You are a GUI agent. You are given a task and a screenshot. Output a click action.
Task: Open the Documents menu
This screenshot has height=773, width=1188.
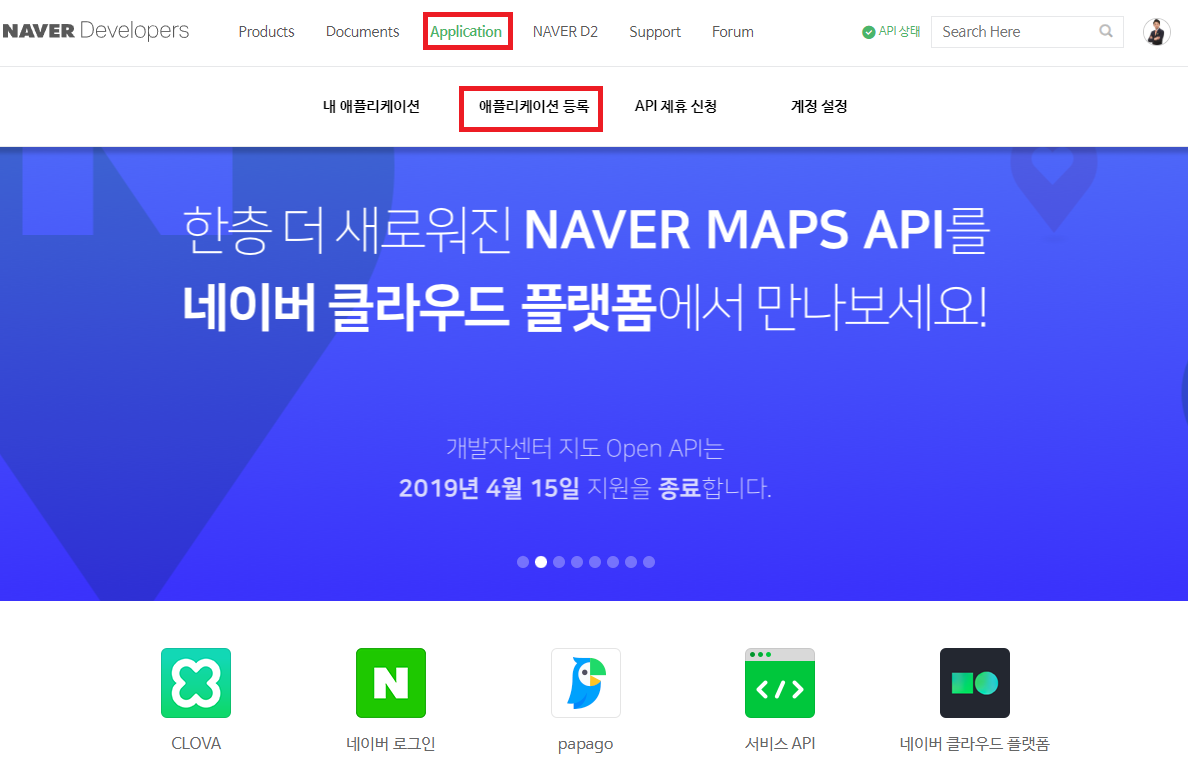click(362, 31)
